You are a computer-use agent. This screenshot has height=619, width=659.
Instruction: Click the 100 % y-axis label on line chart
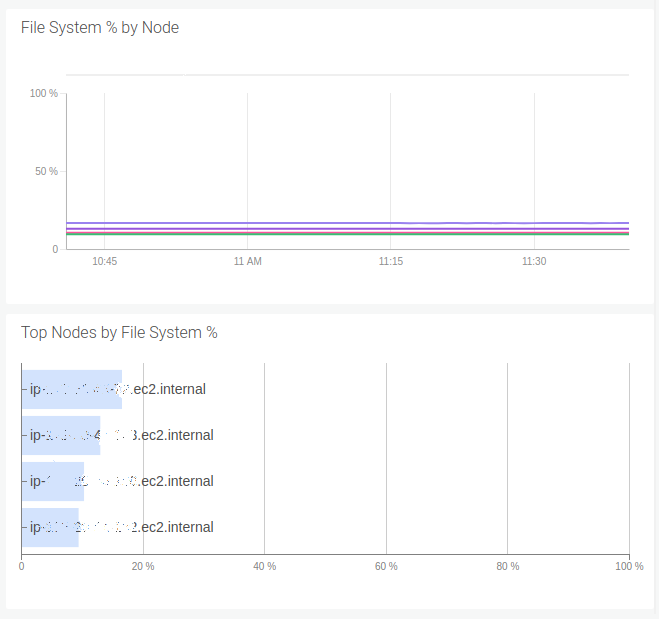(44, 93)
